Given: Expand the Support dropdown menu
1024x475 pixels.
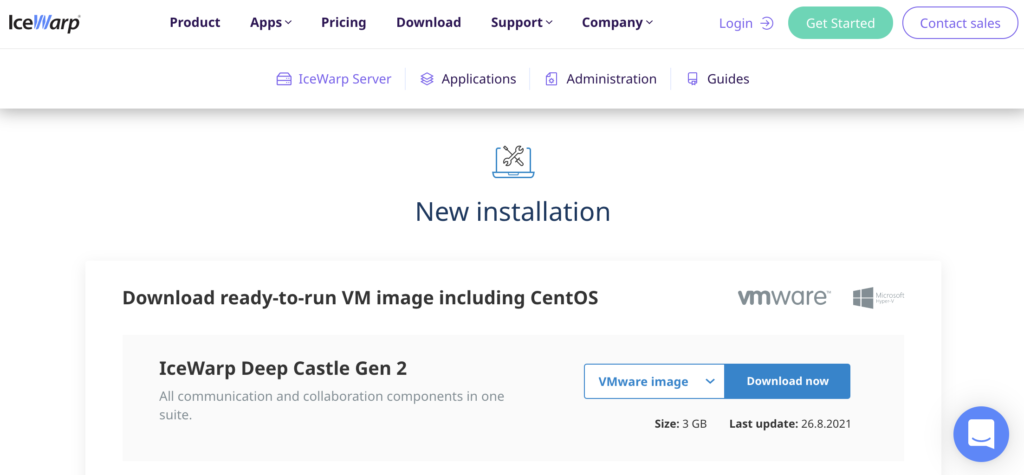Looking at the screenshot, I should (x=522, y=22).
